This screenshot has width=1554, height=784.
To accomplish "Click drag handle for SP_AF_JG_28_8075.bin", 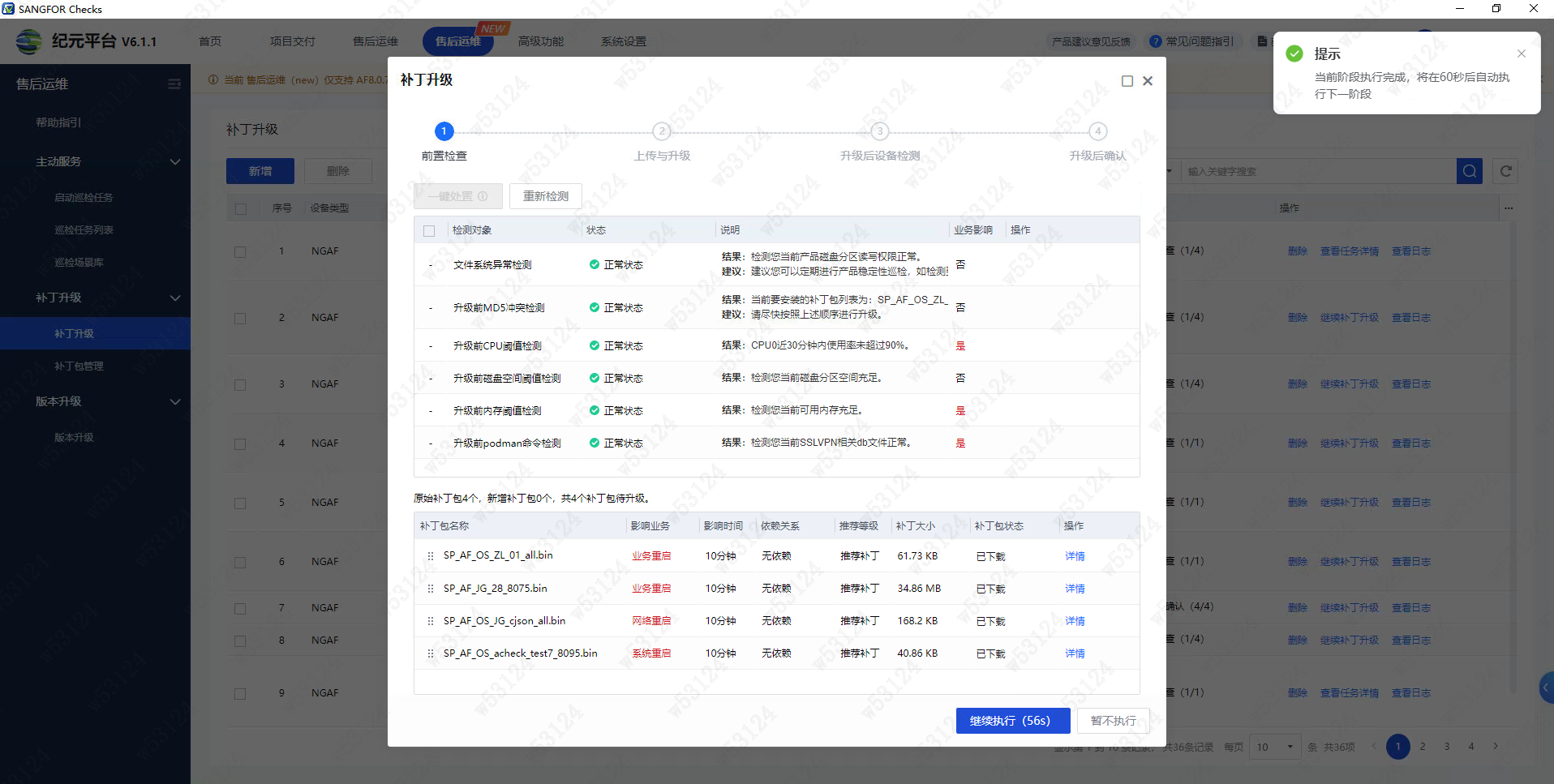I will [x=430, y=589].
